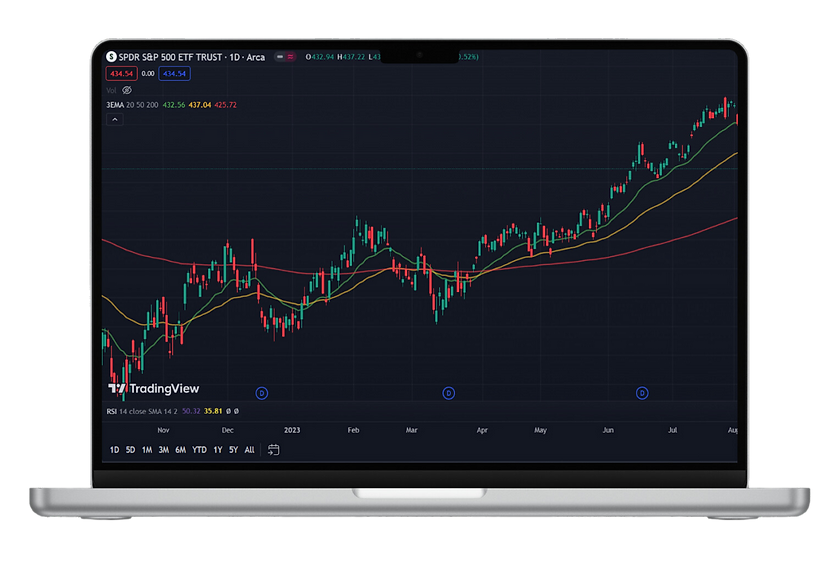This screenshot has height=578, width=839.
Task: Click the pink wavy lines icon in the title row
Action: (x=291, y=57)
